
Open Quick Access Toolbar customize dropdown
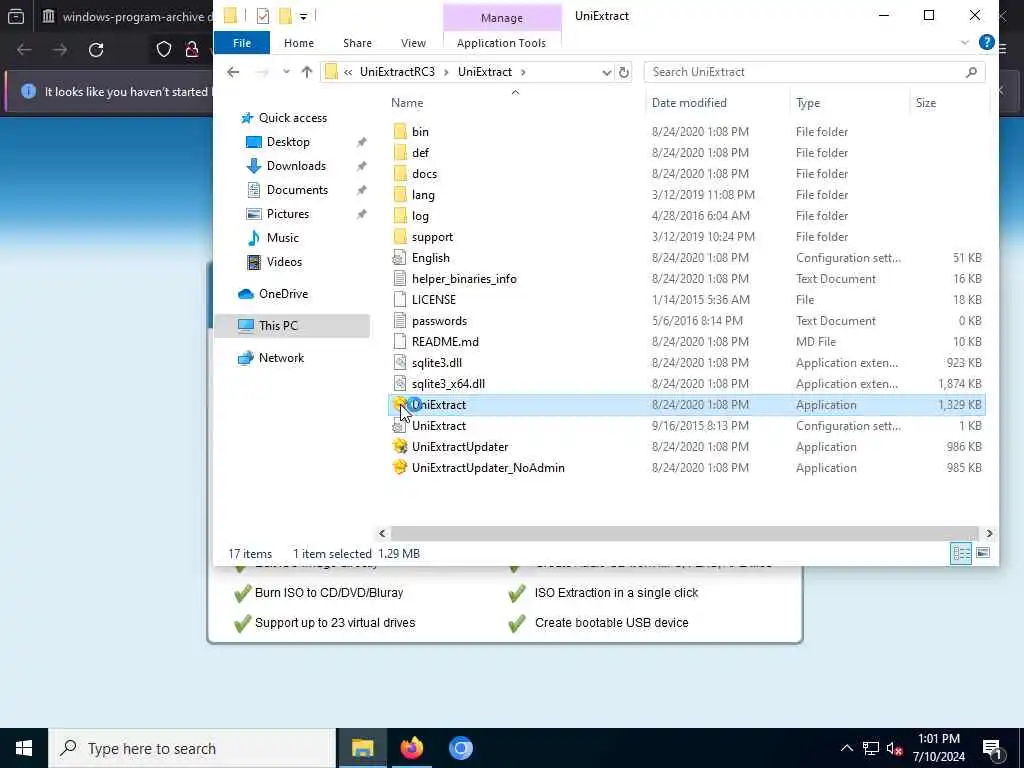tap(304, 16)
